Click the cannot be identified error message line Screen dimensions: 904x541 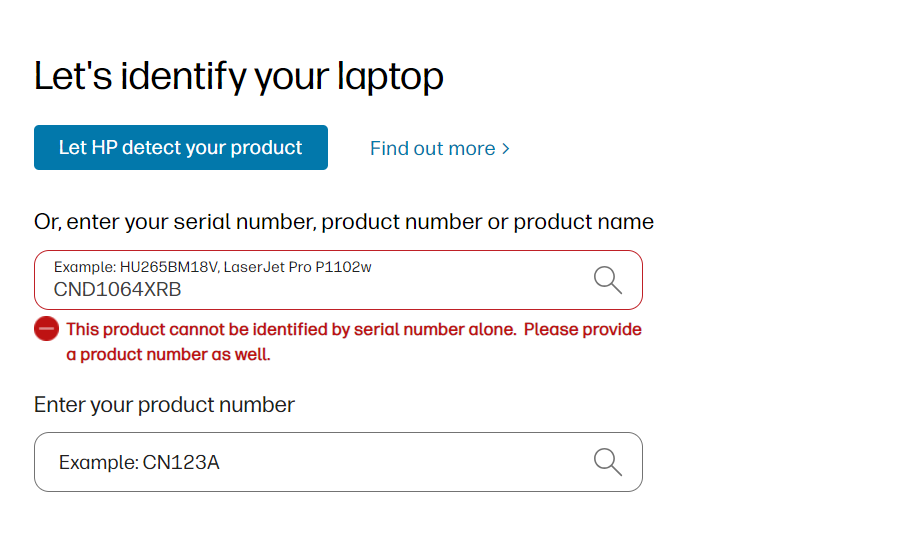[x=353, y=329]
